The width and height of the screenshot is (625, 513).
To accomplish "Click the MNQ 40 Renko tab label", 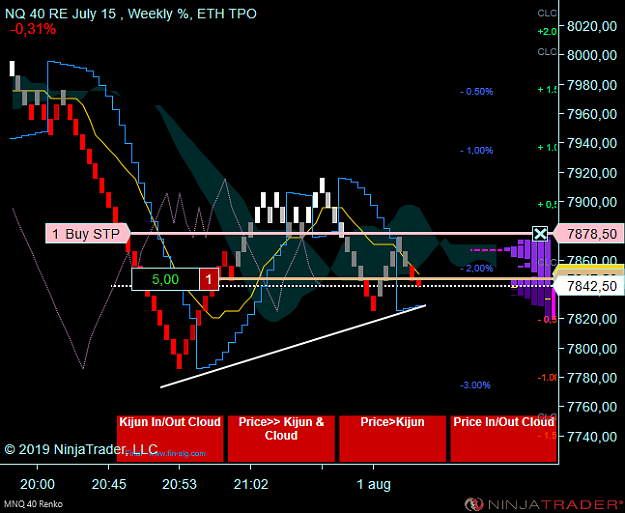I will tap(33, 504).
